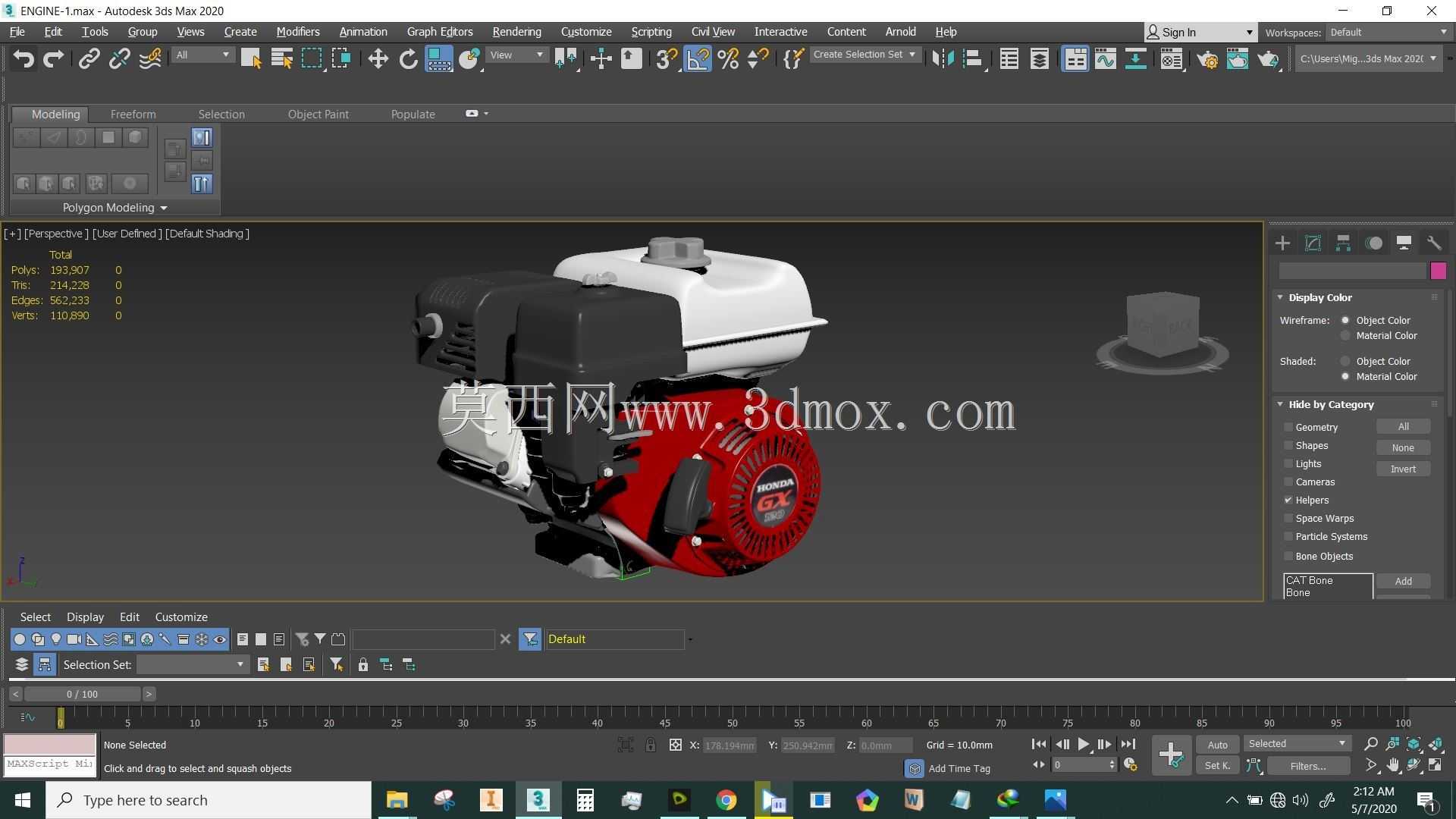The height and width of the screenshot is (819, 1456).
Task: Click the None category button
Action: [x=1403, y=447]
